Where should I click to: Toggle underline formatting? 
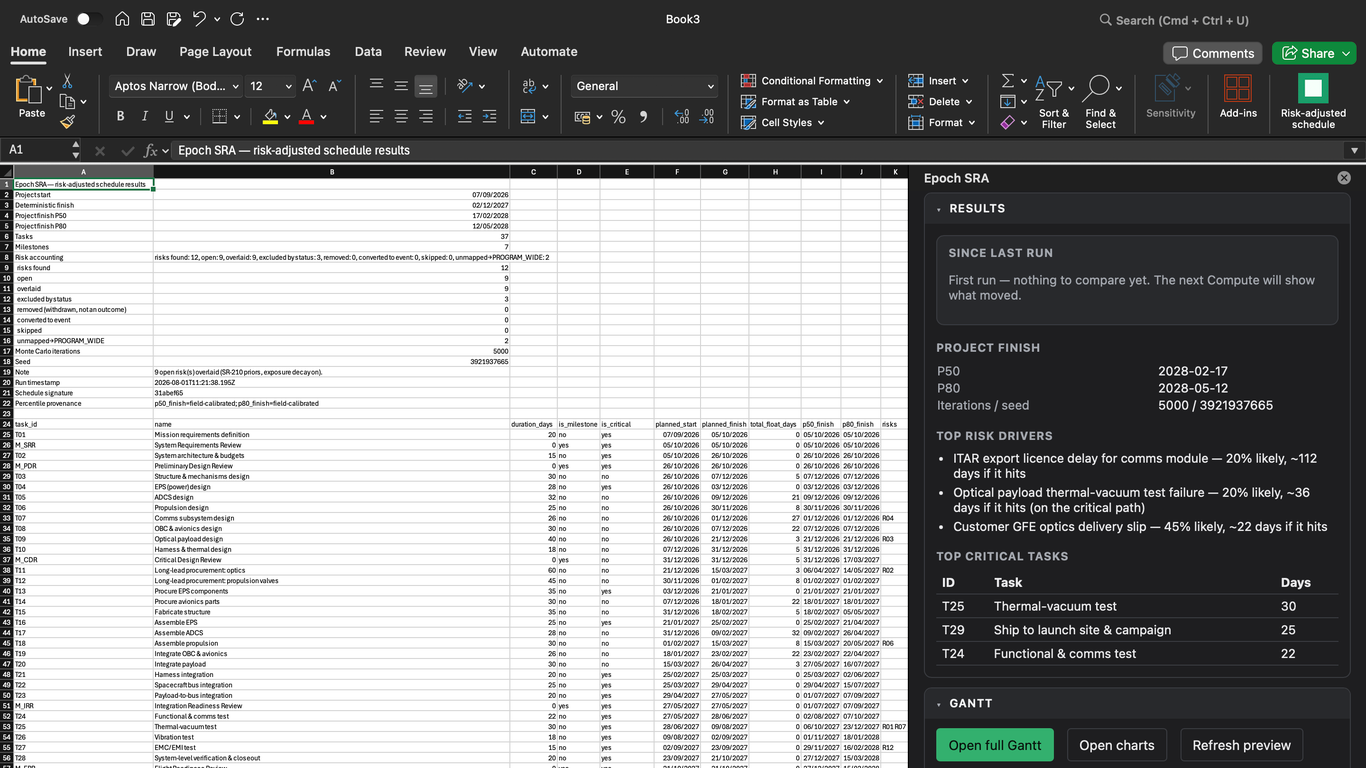(169, 116)
